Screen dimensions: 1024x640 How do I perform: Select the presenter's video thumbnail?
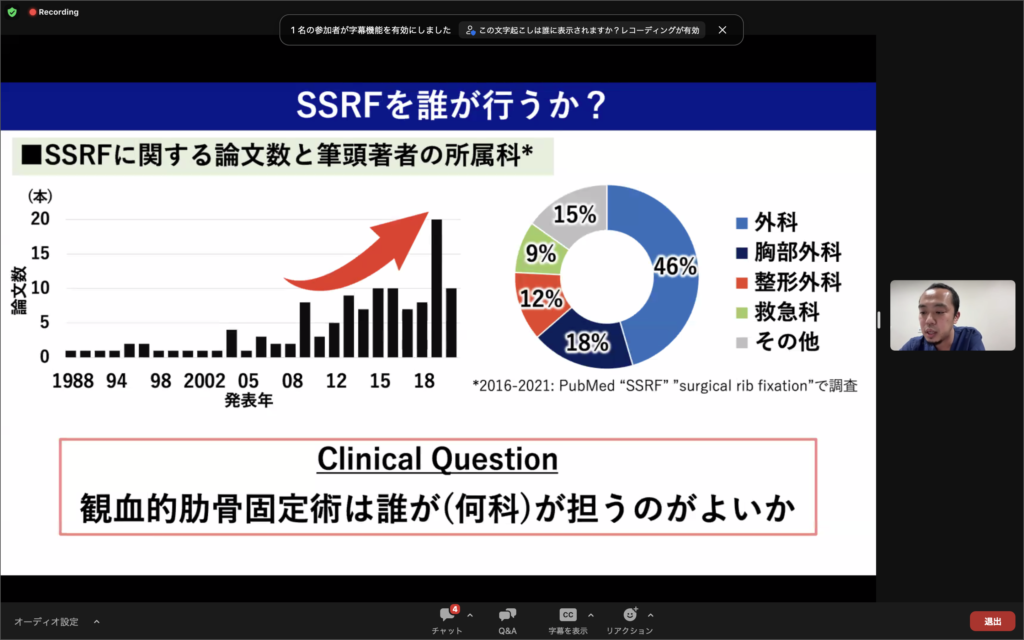(x=952, y=316)
